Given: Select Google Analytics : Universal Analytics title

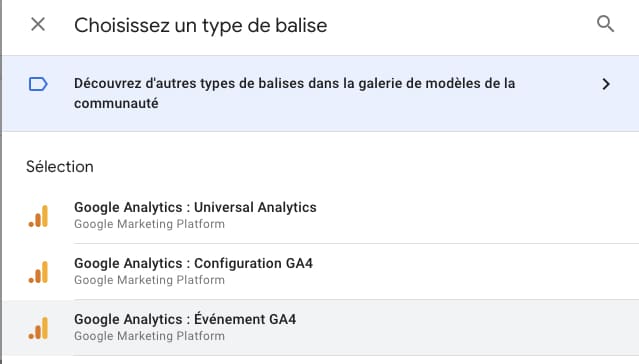Looking at the screenshot, I should 195,207.
